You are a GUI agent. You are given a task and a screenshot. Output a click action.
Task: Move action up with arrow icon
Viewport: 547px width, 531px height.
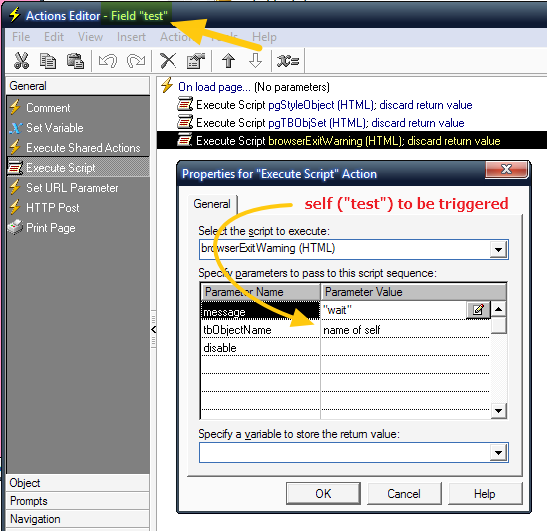pos(228,61)
